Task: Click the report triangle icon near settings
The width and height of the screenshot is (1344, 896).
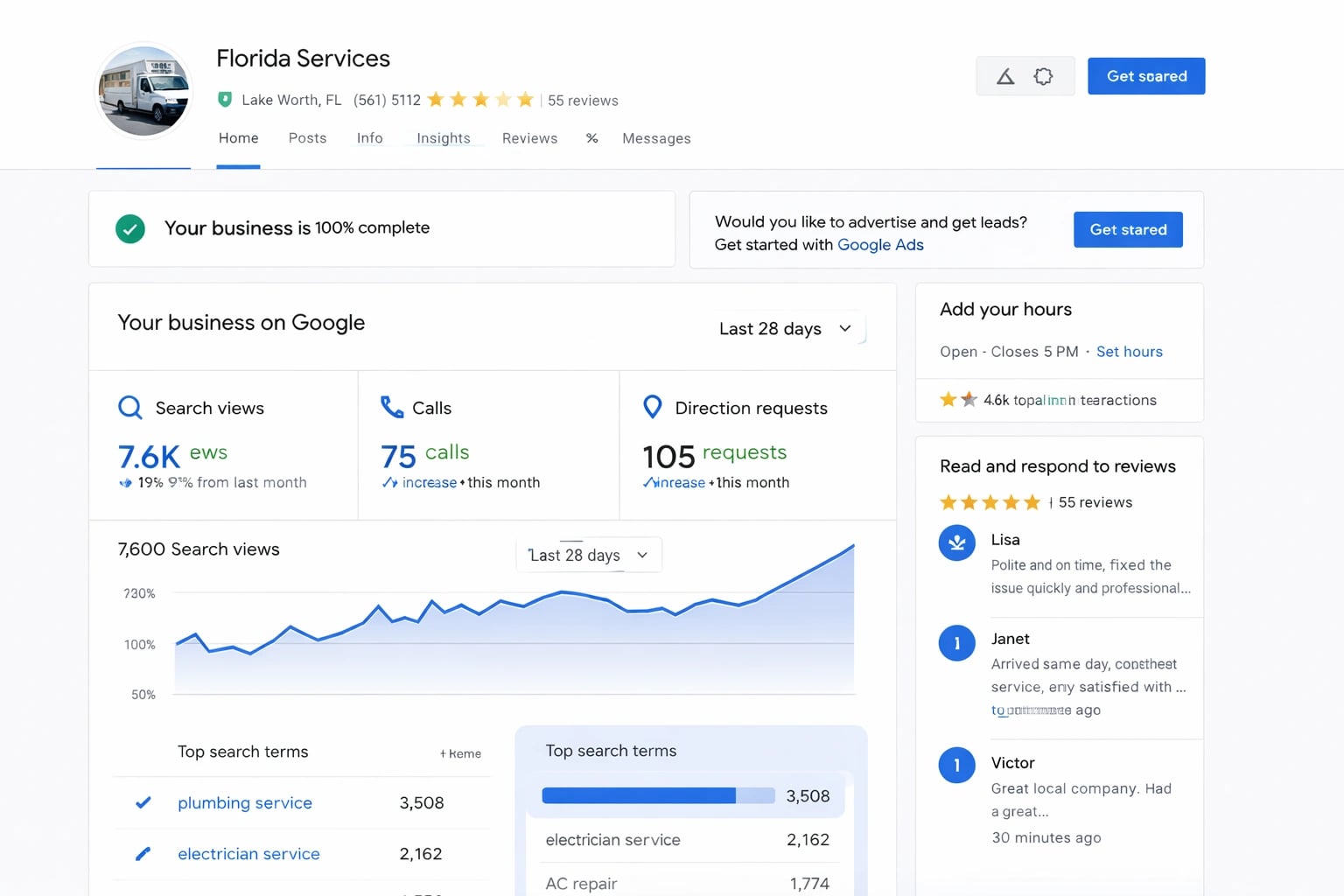Action: (1004, 76)
